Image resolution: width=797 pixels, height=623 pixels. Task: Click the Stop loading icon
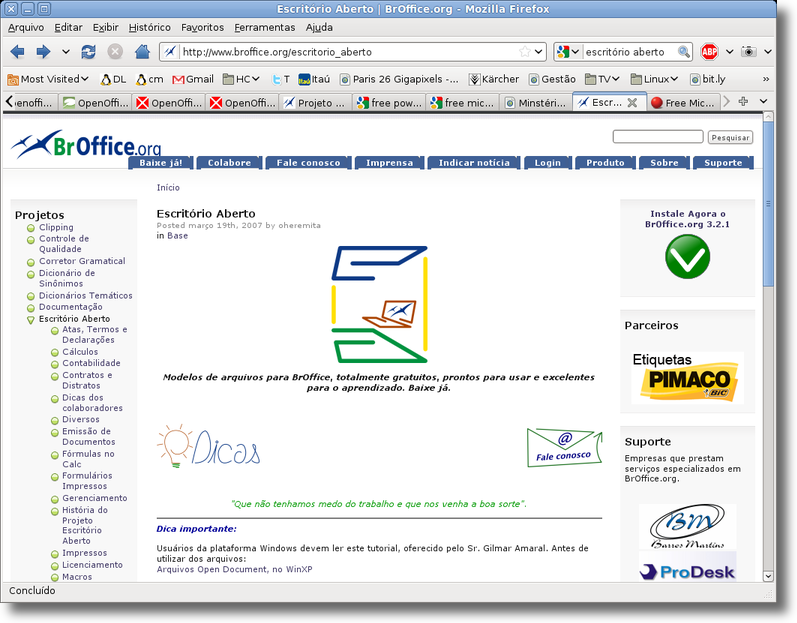[x=115, y=51]
